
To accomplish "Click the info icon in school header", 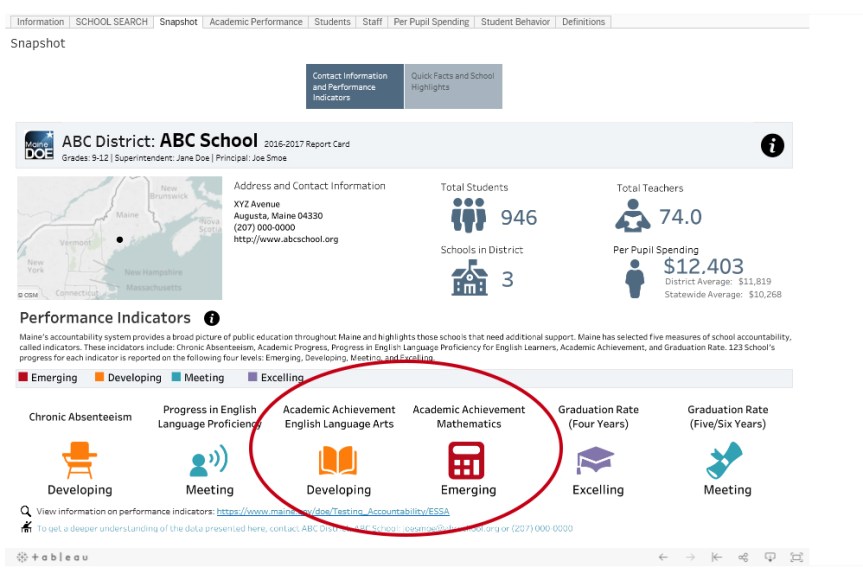I will 772,145.
